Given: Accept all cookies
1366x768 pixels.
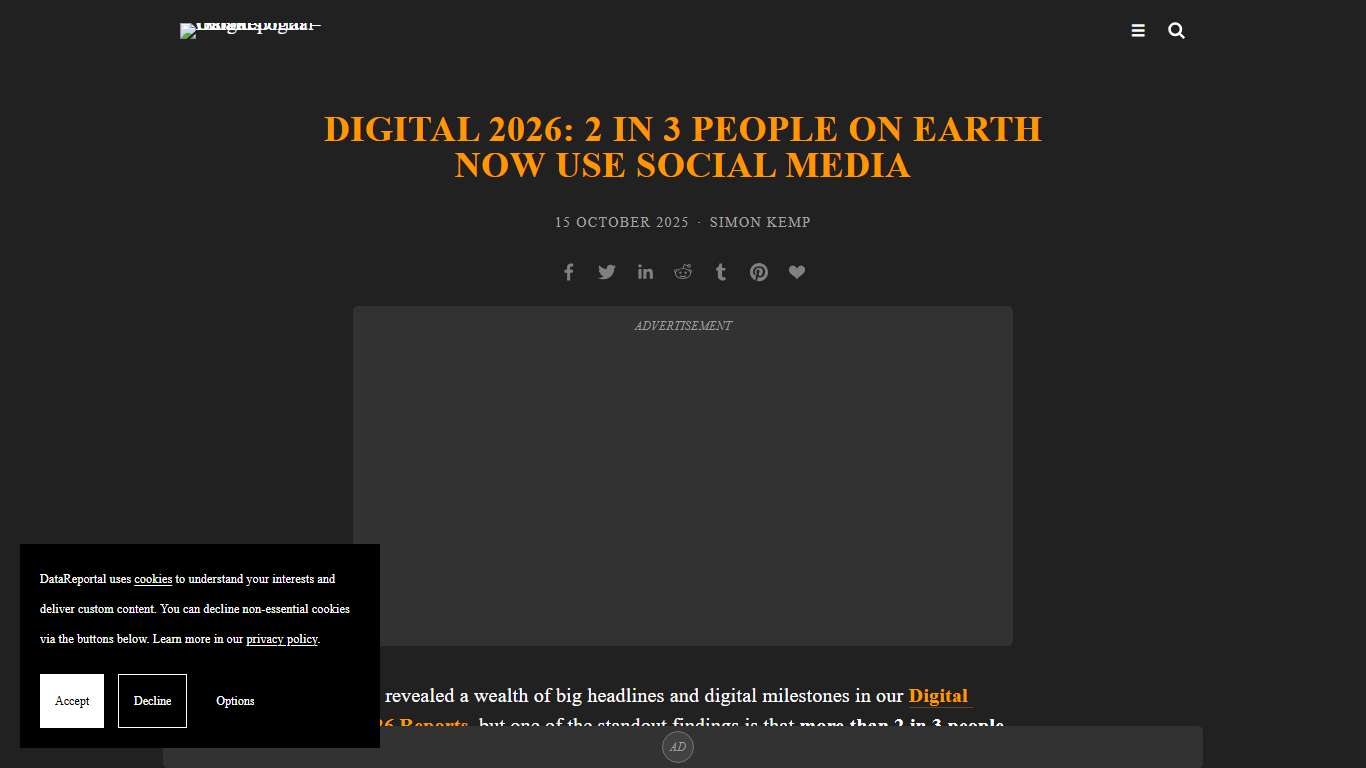Looking at the screenshot, I should [x=71, y=701].
